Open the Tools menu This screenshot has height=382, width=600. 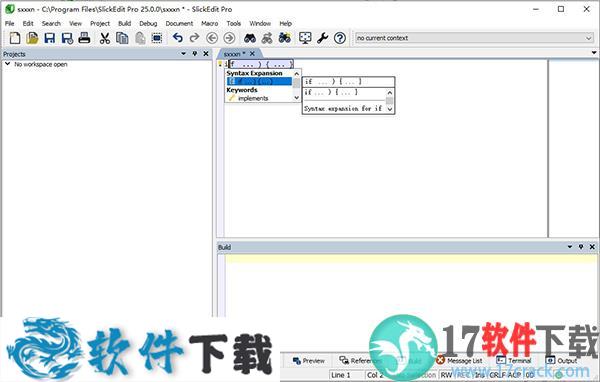(233, 23)
